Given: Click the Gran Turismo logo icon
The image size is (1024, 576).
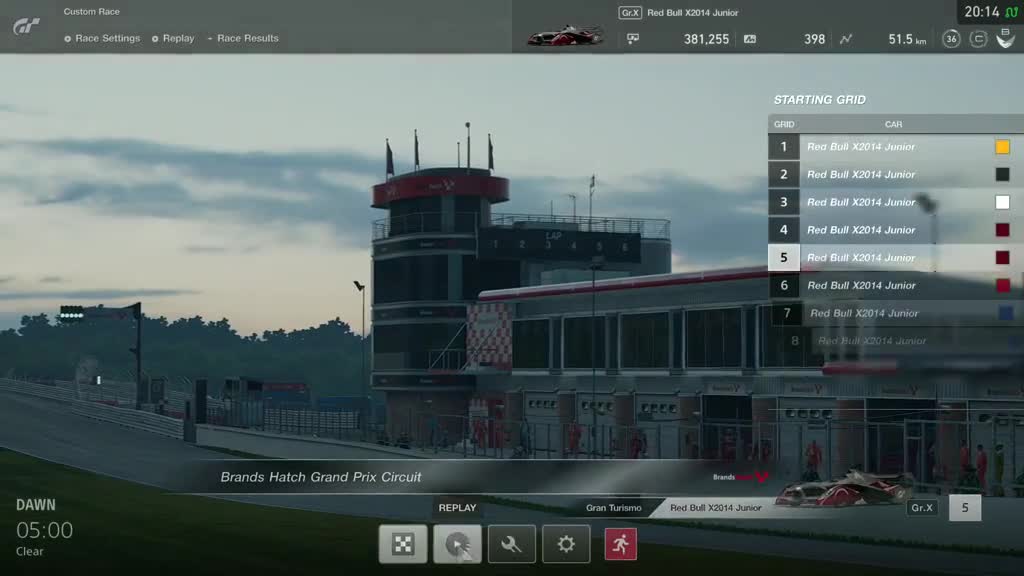Looking at the screenshot, I should (x=27, y=26).
